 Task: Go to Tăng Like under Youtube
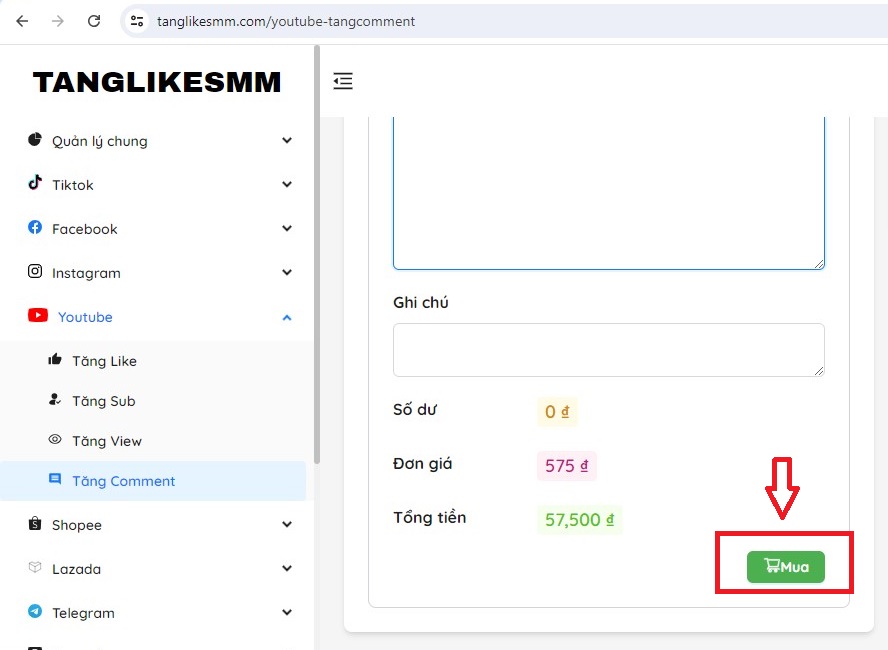pyautogui.click(x=153, y=361)
